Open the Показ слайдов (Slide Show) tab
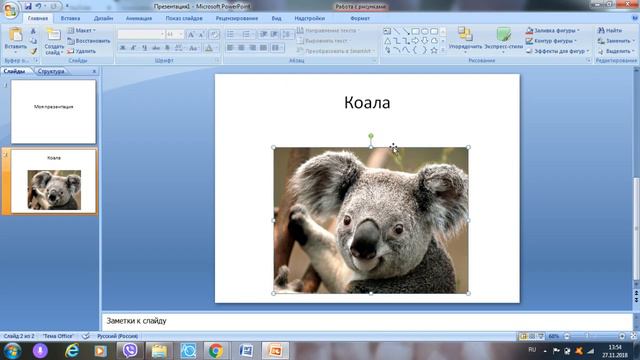 (184, 18)
